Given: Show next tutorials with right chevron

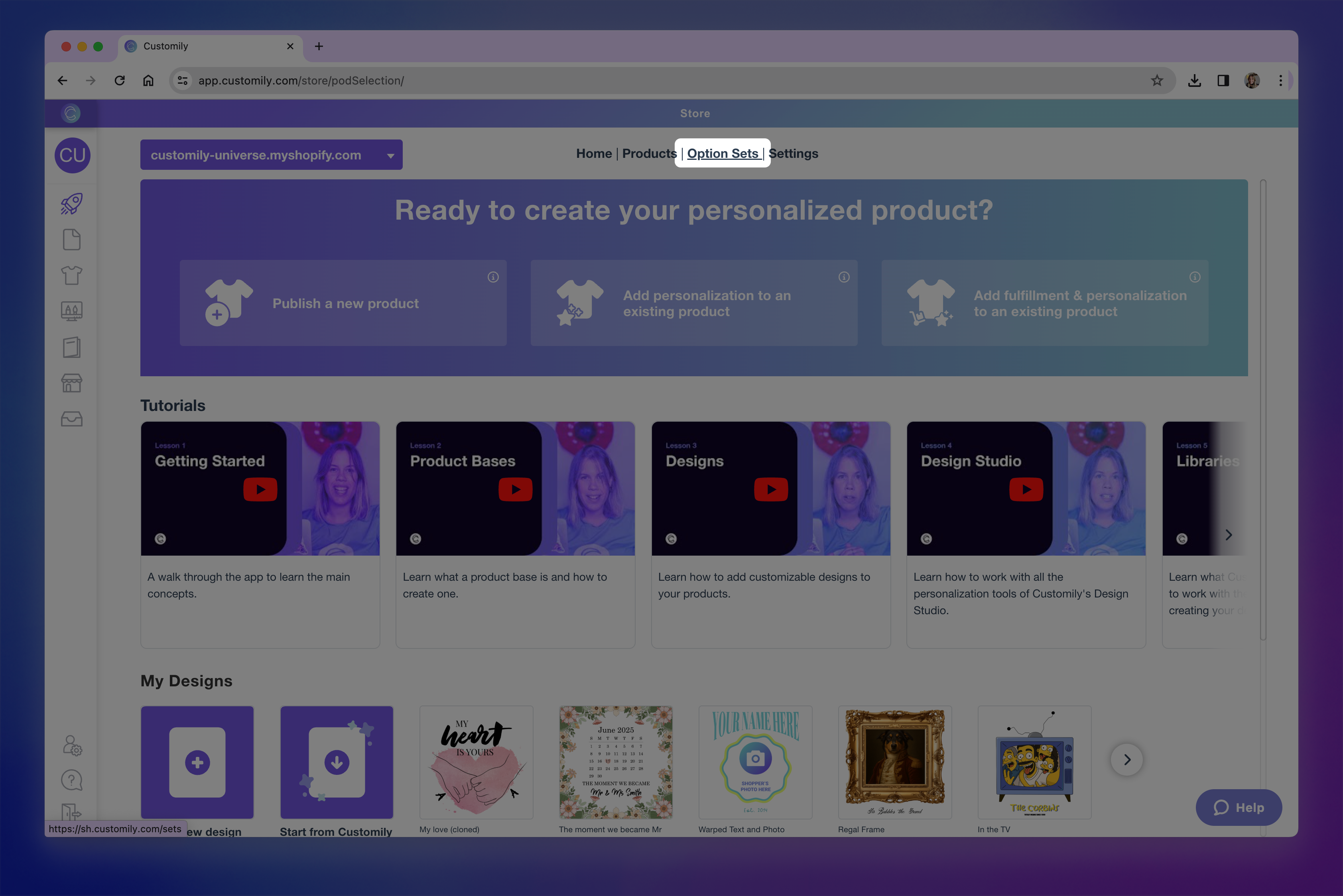Looking at the screenshot, I should coord(1228,535).
